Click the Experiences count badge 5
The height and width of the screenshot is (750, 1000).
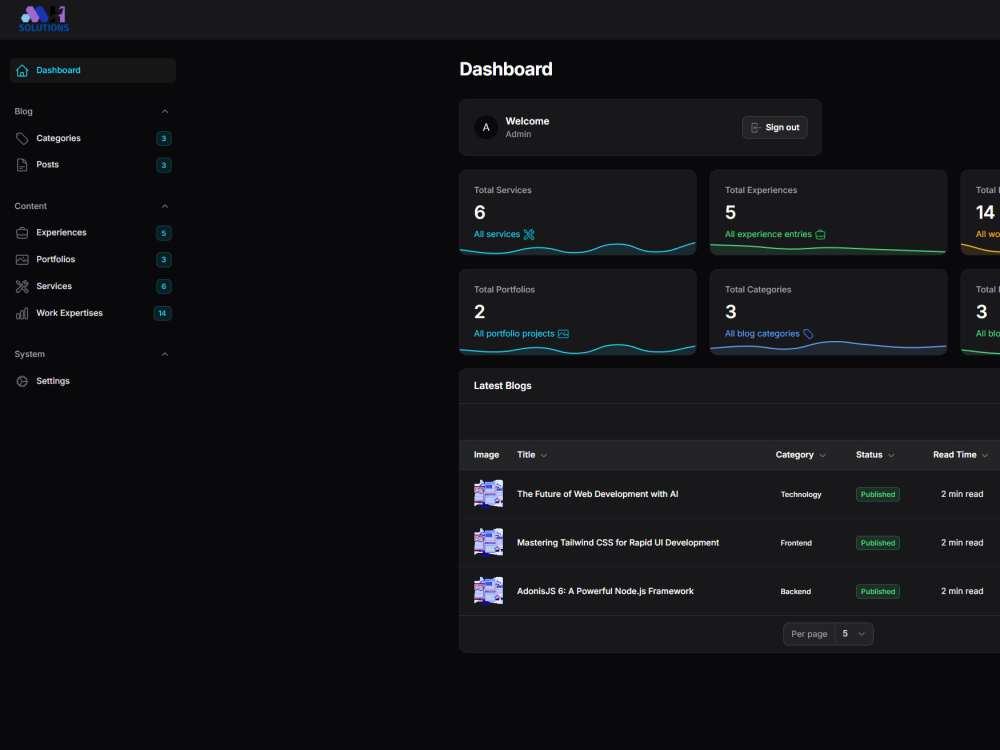[x=164, y=233]
